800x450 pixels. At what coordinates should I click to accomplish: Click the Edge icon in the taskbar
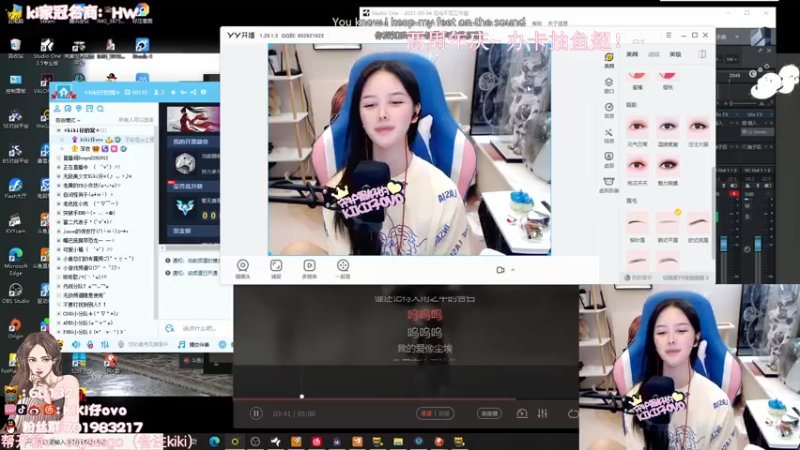point(214,441)
